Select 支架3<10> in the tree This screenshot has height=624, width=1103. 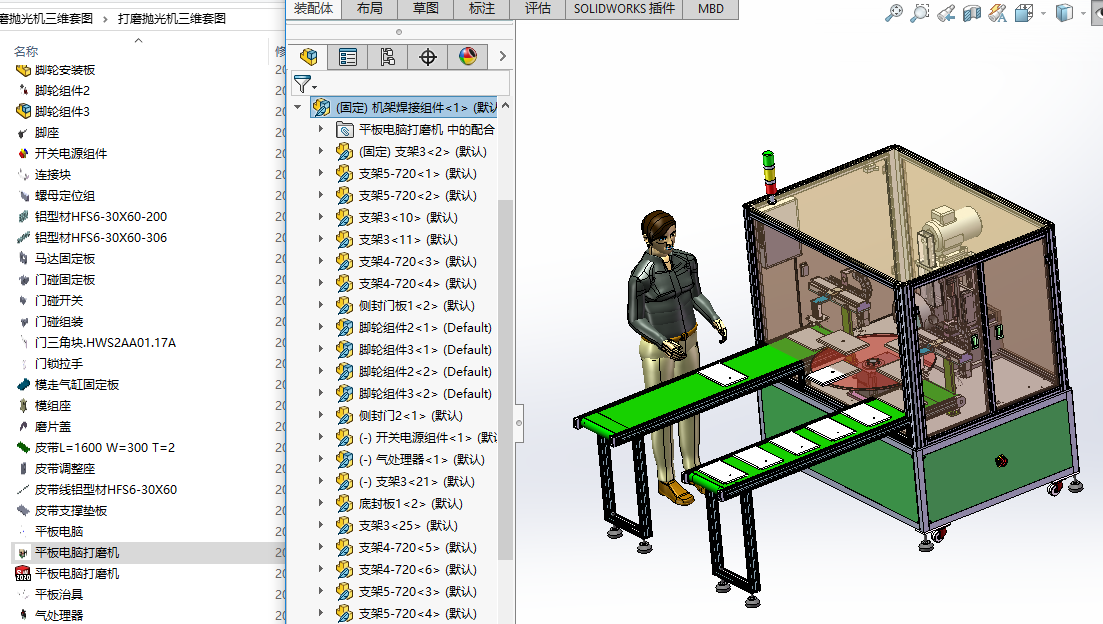coord(408,217)
